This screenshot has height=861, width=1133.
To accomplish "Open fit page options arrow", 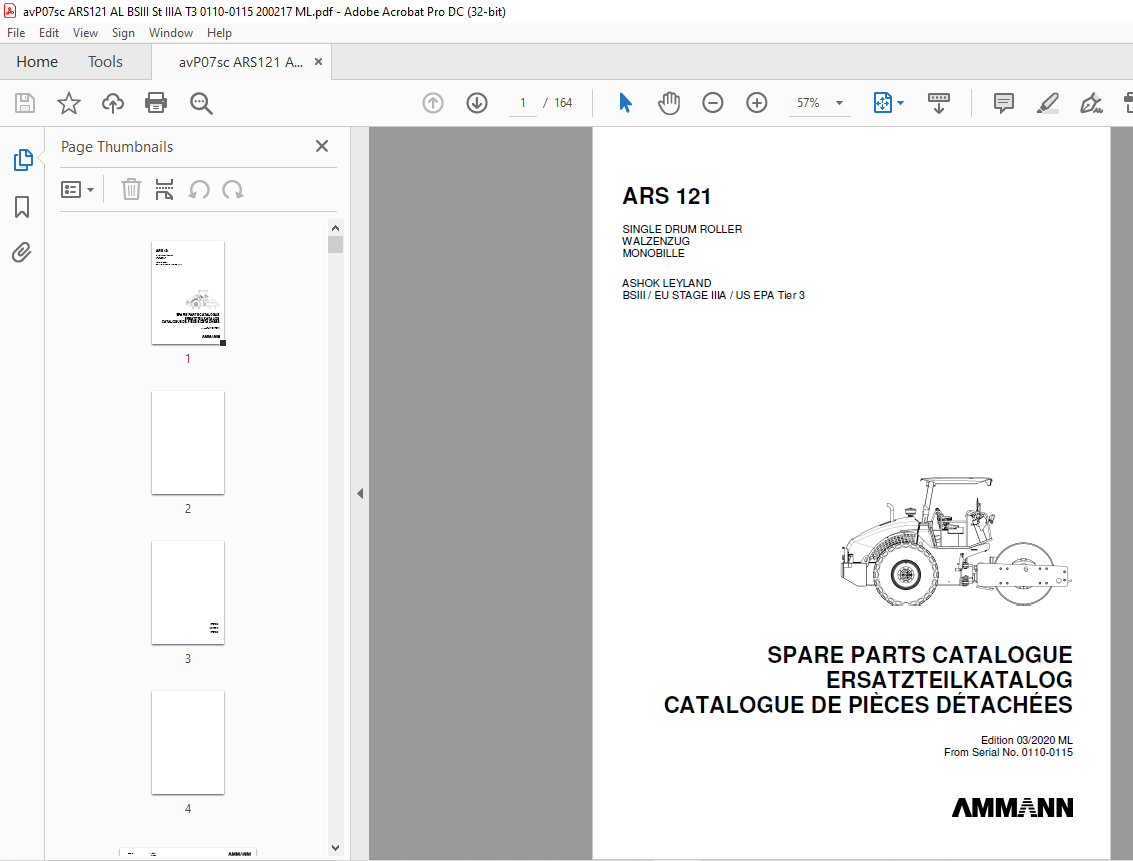I will pos(900,103).
